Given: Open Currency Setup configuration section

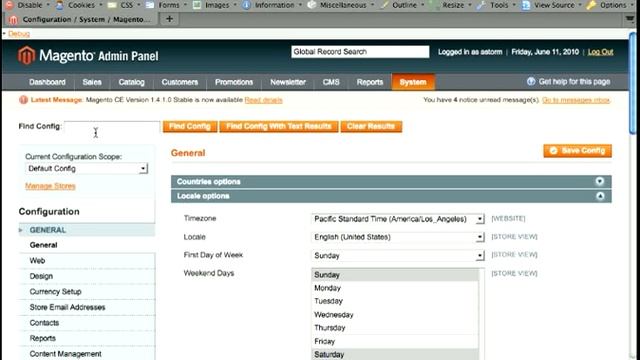Looking at the screenshot, I should 87,291.
